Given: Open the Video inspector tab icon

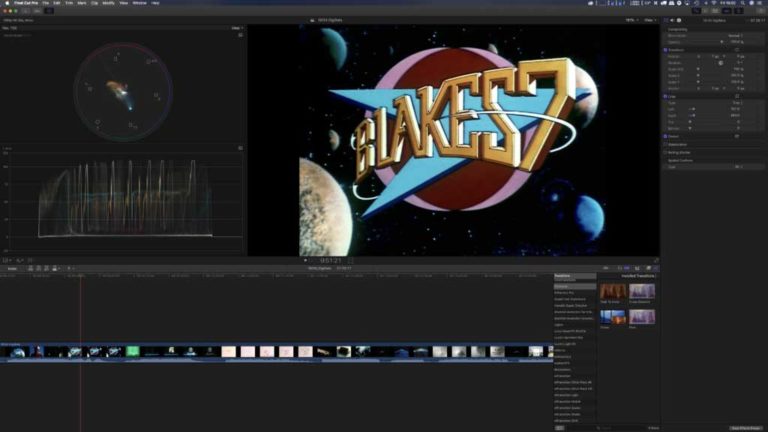Looking at the screenshot, I should [x=666, y=21].
